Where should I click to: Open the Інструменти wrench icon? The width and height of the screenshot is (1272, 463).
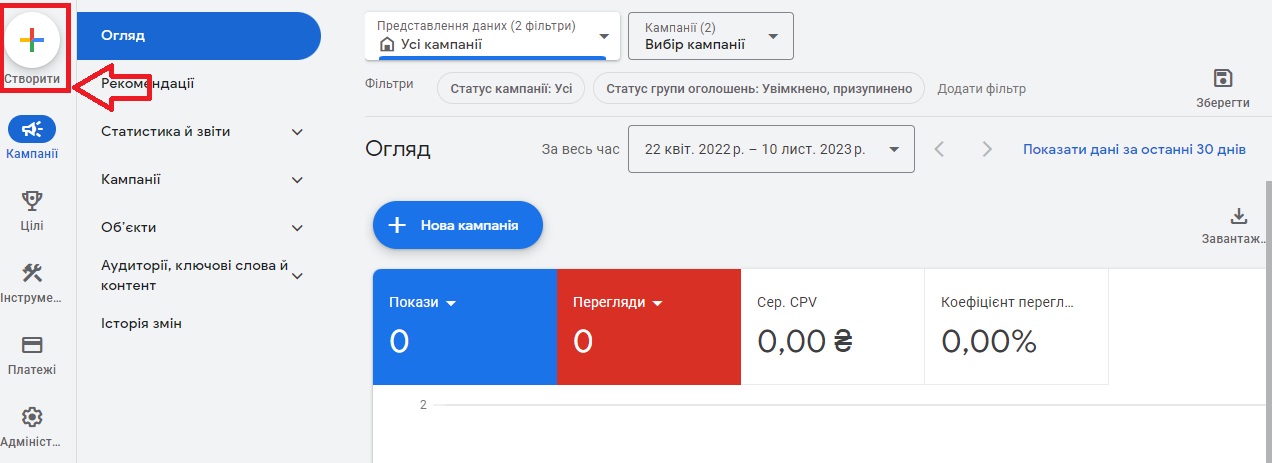[x=32, y=273]
